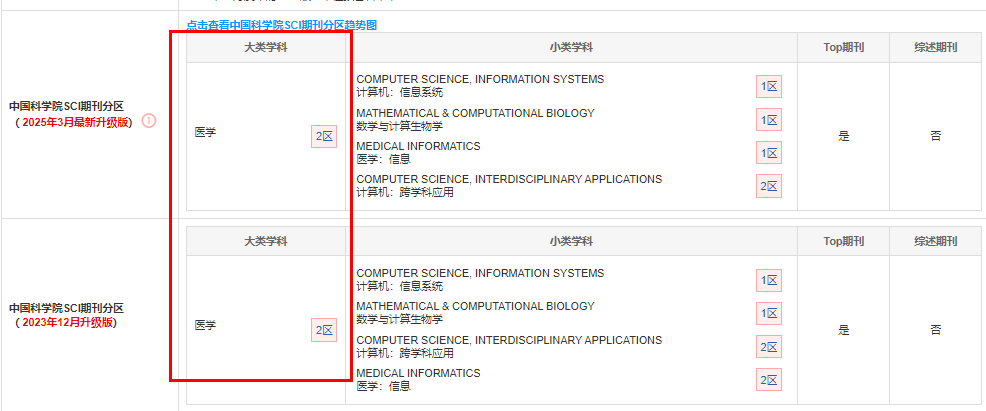Click 计算机:跨学科应用 text in the 2023 table

[405, 354]
